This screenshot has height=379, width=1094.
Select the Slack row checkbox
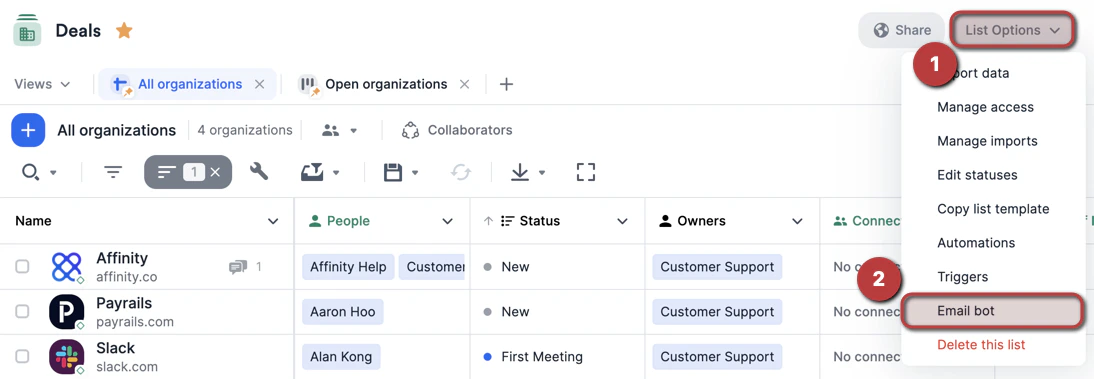(x=22, y=357)
